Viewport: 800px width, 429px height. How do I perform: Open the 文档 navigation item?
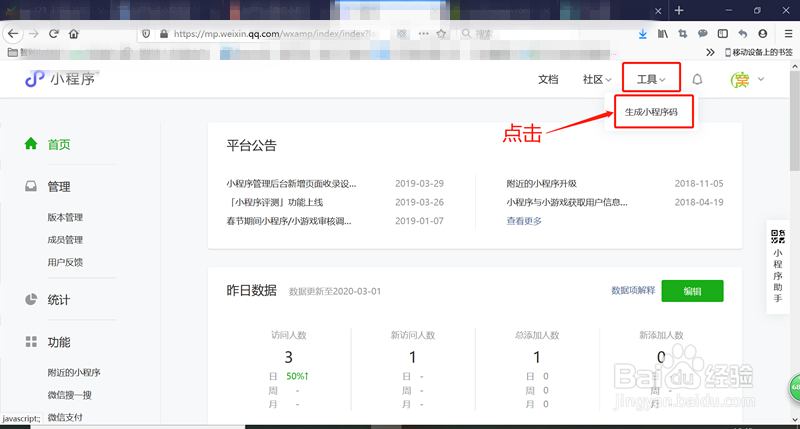(x=548, y=79)
